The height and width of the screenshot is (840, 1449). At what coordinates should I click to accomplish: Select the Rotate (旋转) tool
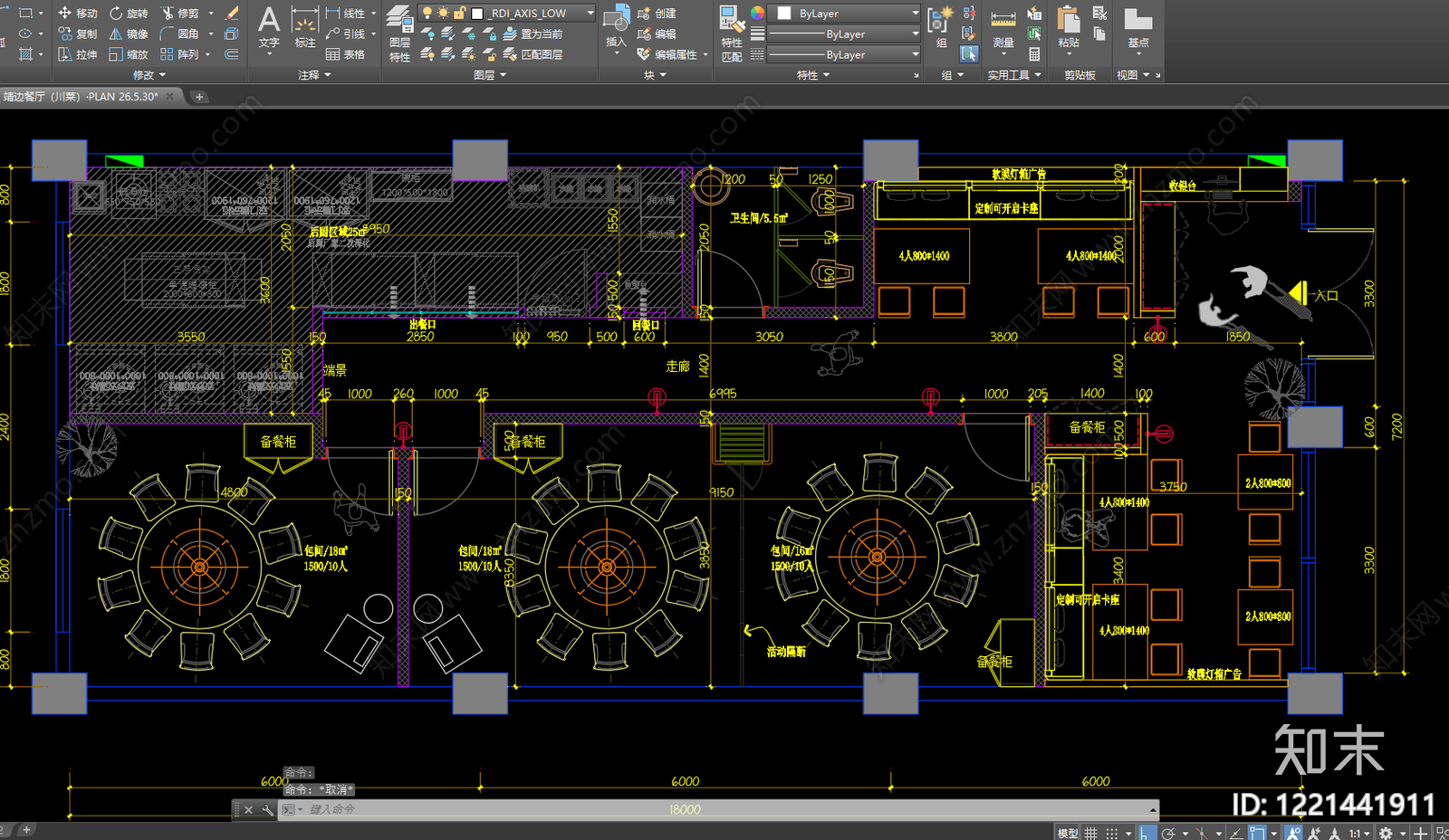click(129, 14)
